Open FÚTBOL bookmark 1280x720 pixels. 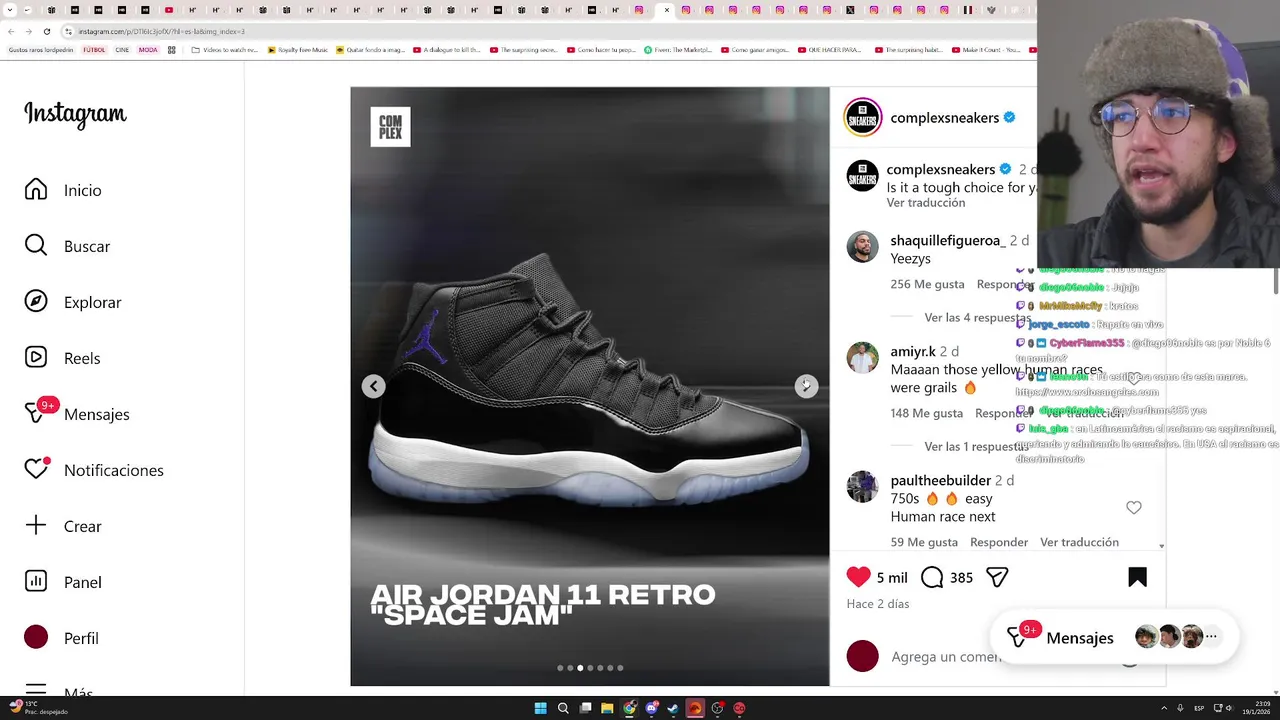coord(94,50)
